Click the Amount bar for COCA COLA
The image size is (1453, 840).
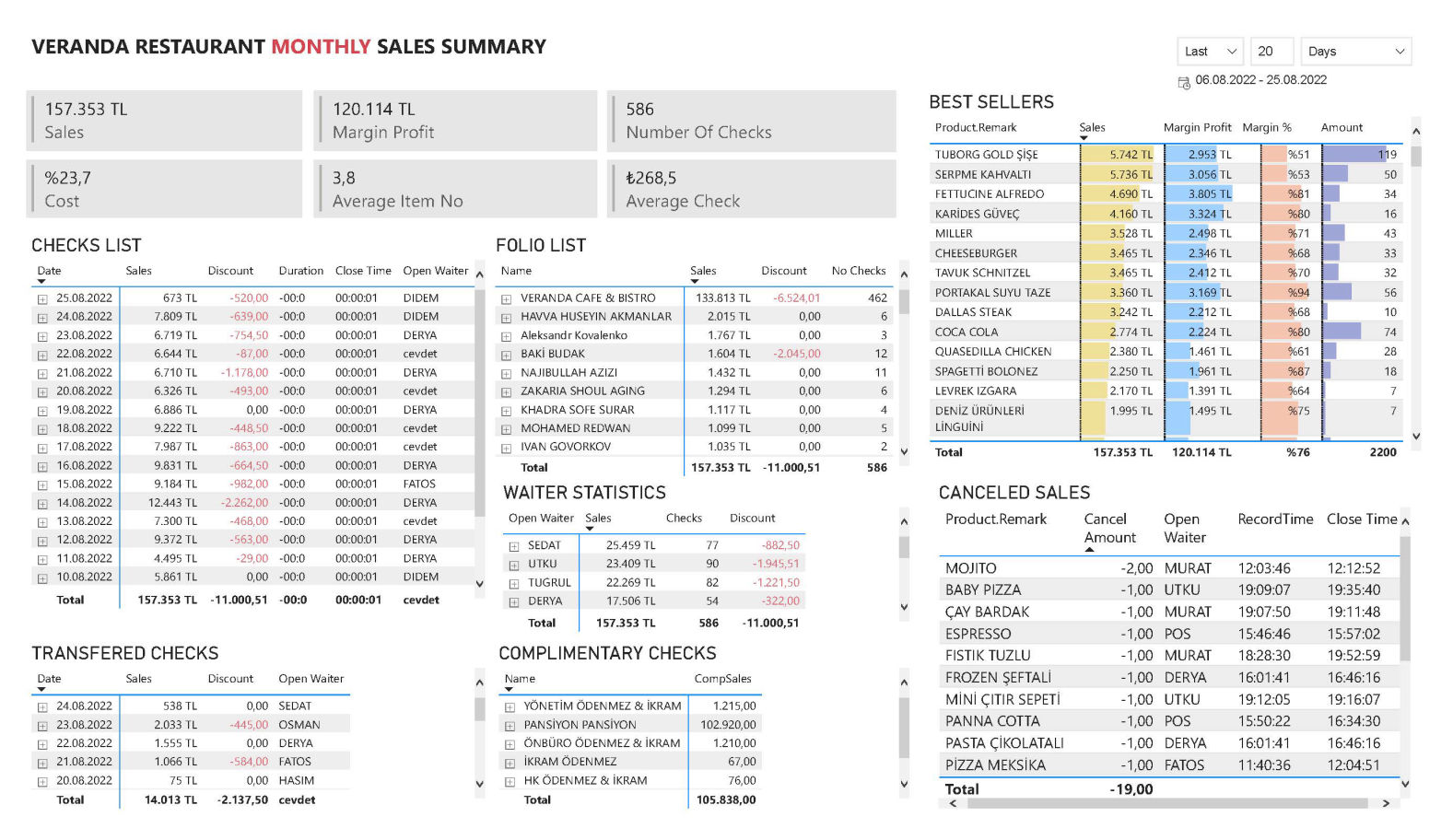click(1342, 332)
